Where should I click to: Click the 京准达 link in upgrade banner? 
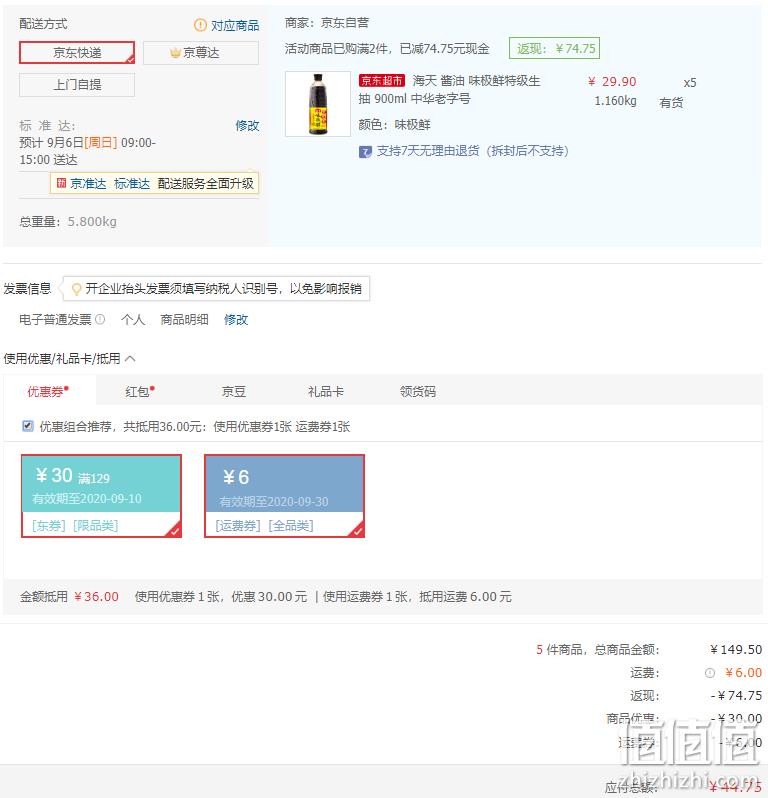point(88,184)
